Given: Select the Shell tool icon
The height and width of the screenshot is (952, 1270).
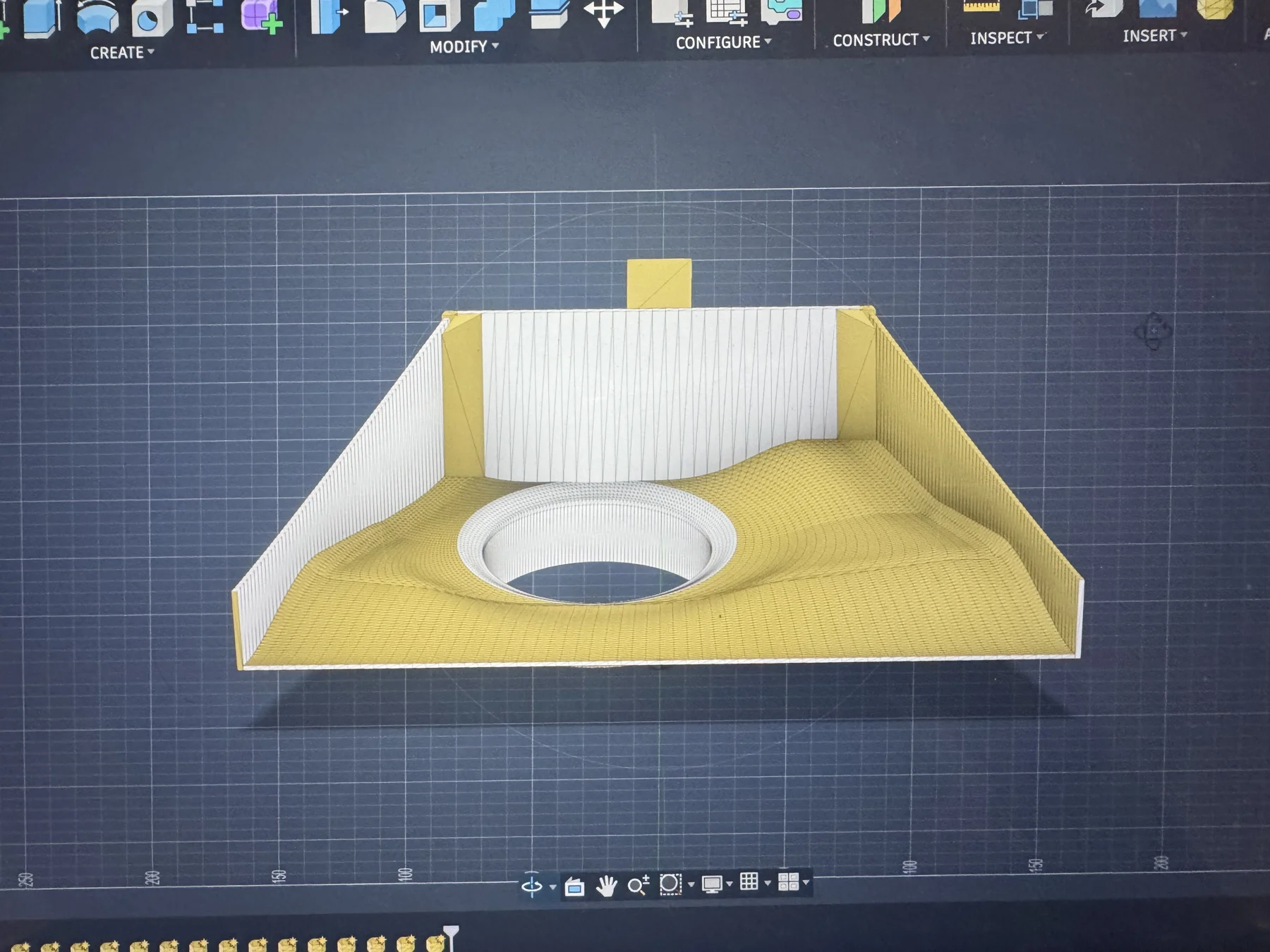Looking at the screenshot, I should [440, 16].
